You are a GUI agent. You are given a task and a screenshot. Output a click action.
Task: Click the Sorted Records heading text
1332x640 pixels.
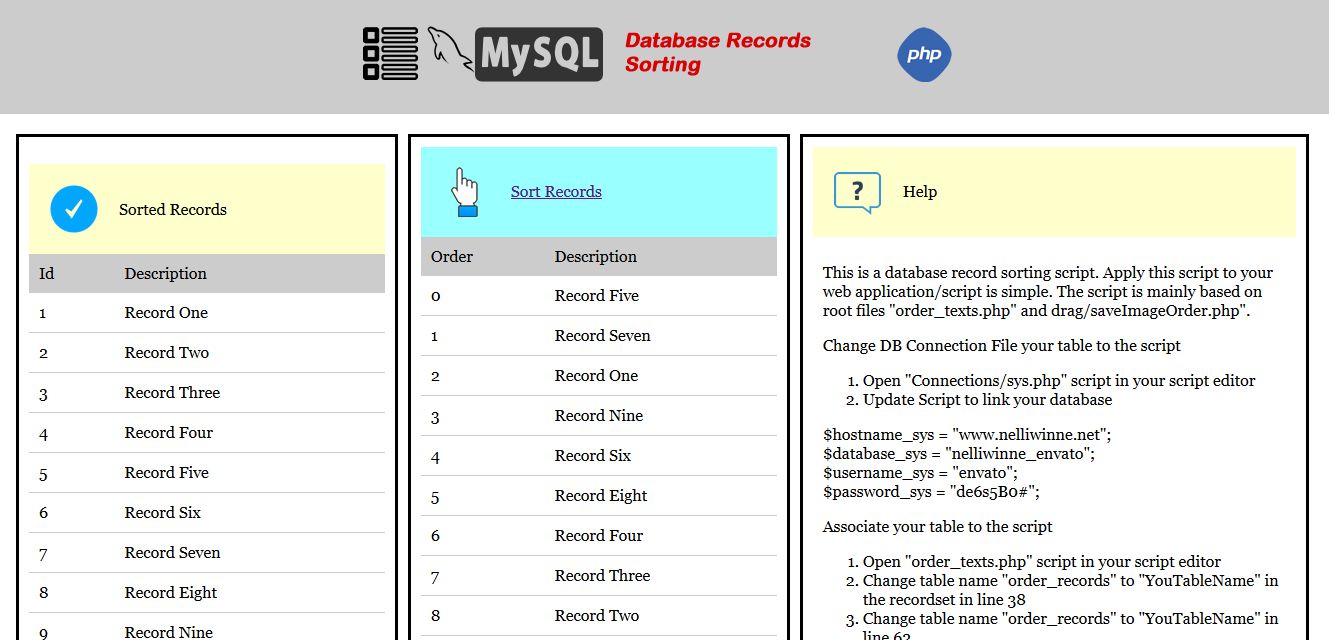(173, 210)
